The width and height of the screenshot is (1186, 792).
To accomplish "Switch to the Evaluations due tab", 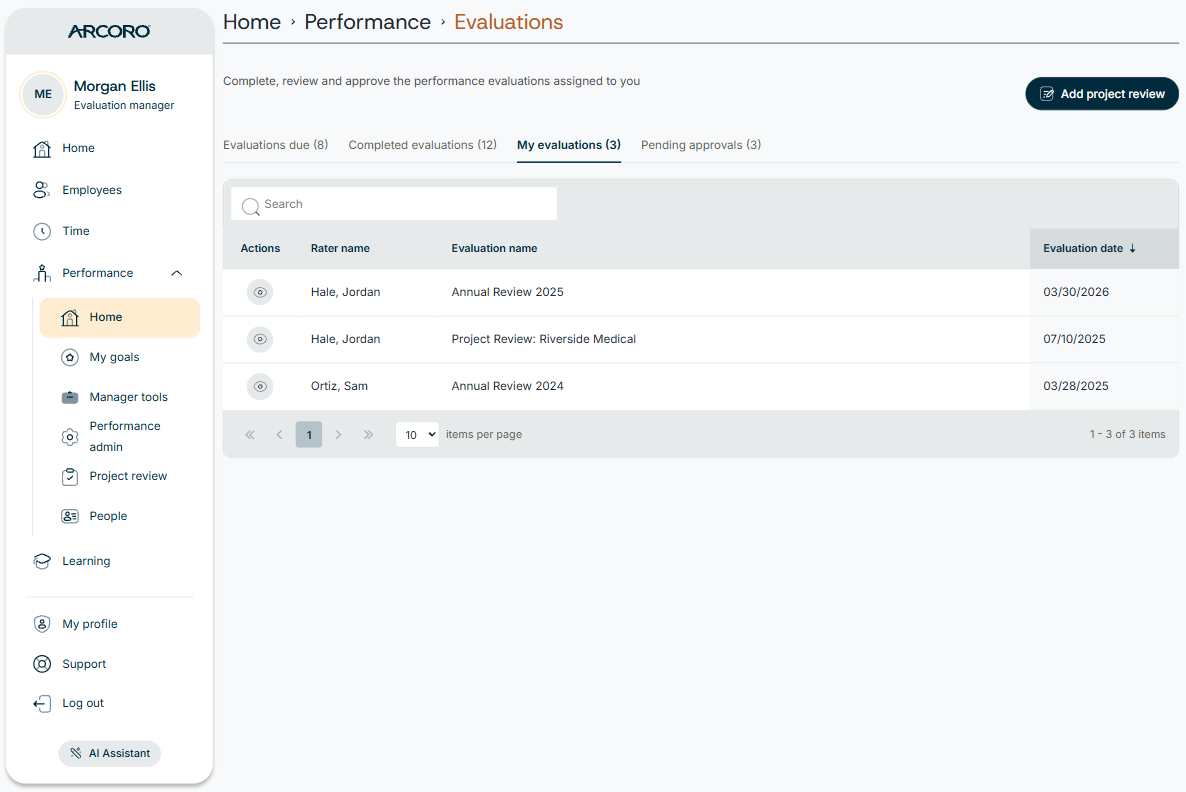I will tap(275, 145).
